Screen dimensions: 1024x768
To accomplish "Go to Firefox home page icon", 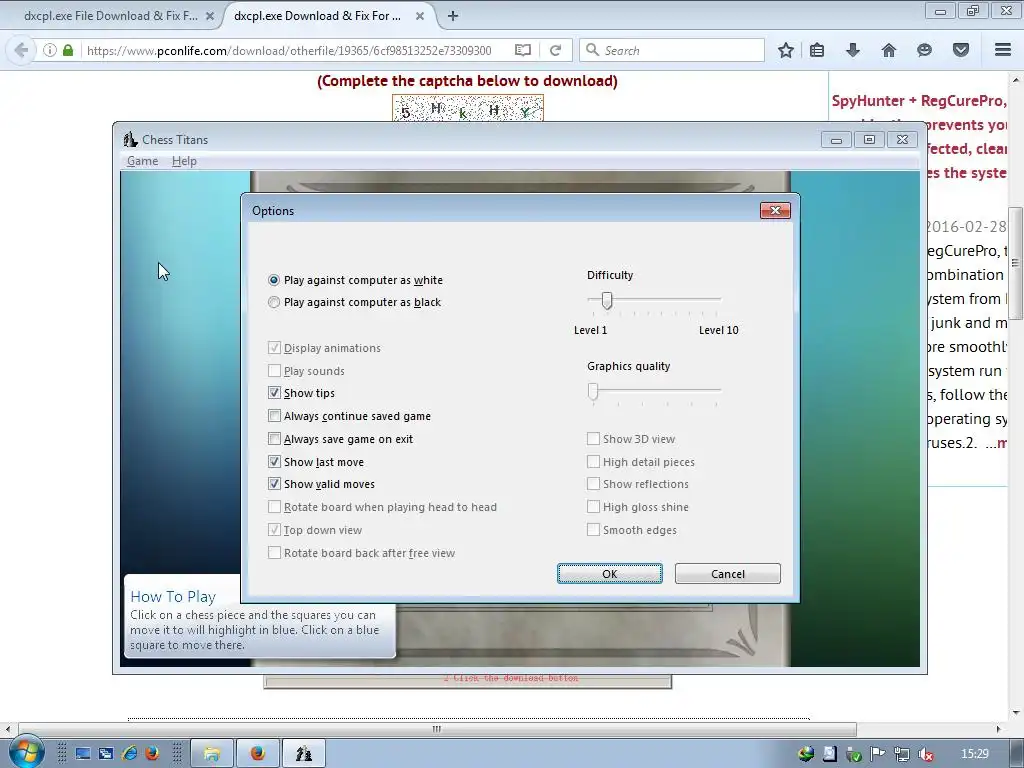I will [889, 50].
